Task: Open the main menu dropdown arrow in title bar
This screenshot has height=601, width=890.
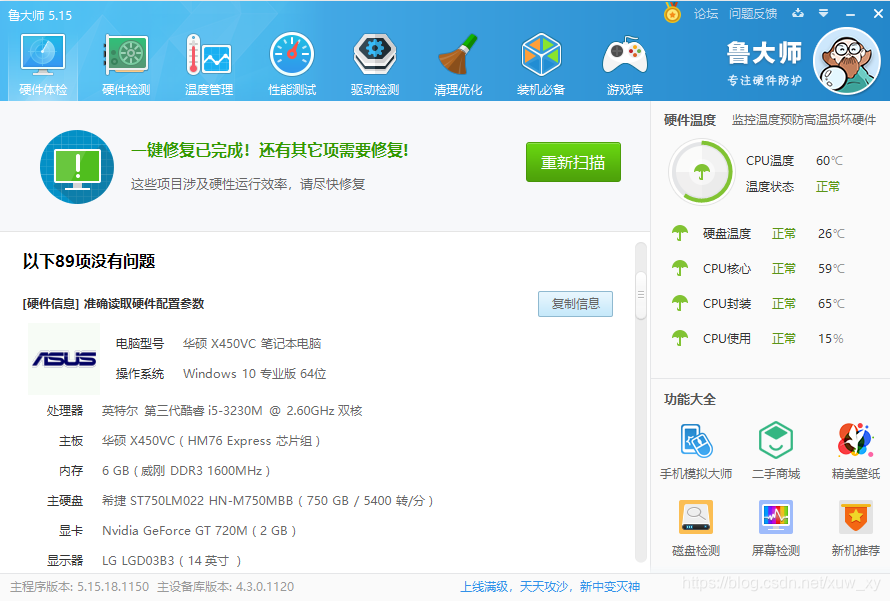Action: (824, 13)
